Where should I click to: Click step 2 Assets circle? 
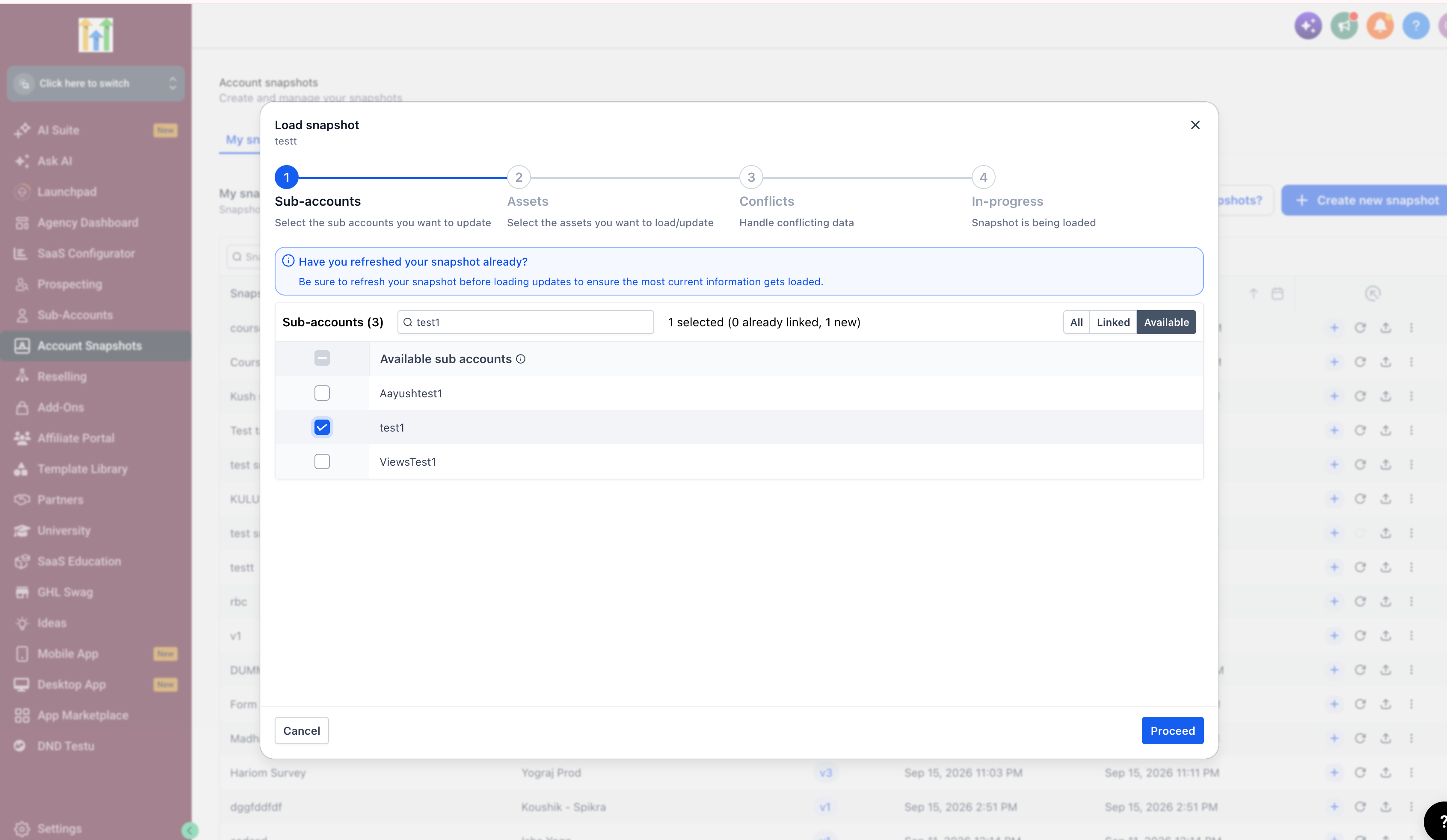pyautogui.click(x=519, y=177)
